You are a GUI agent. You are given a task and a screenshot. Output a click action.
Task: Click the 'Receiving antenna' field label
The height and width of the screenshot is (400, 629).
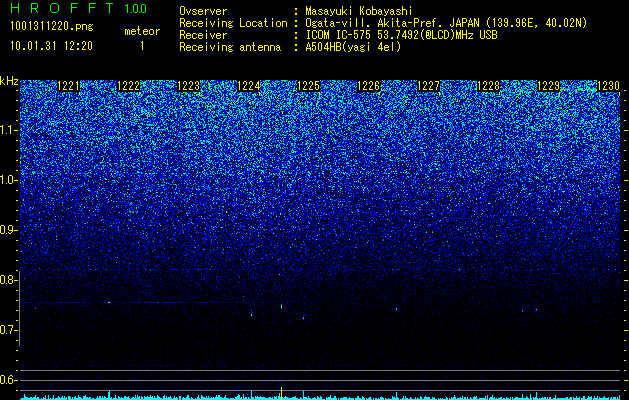point(230,47)
